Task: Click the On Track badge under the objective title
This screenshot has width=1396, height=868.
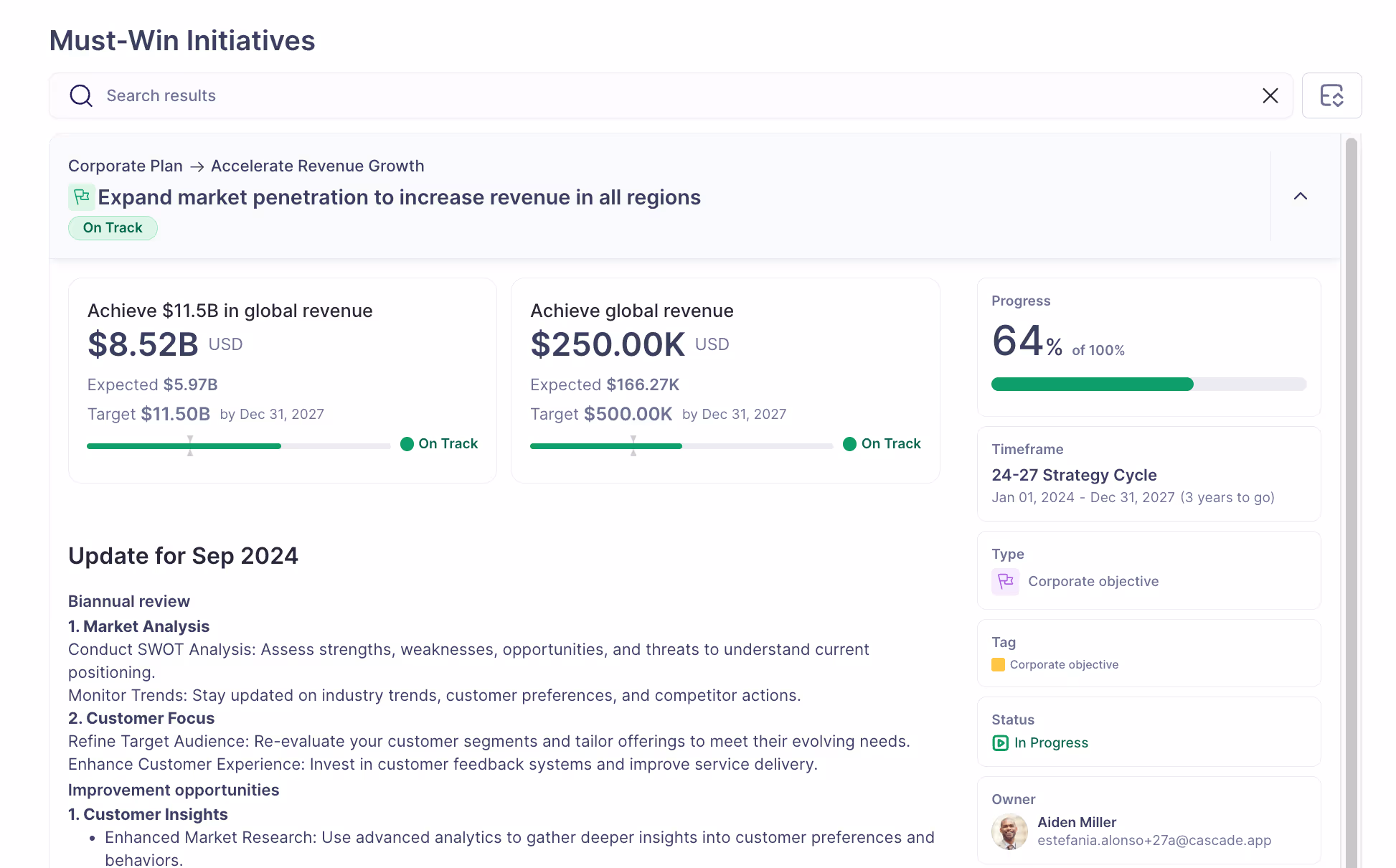Action: point(113,227)
